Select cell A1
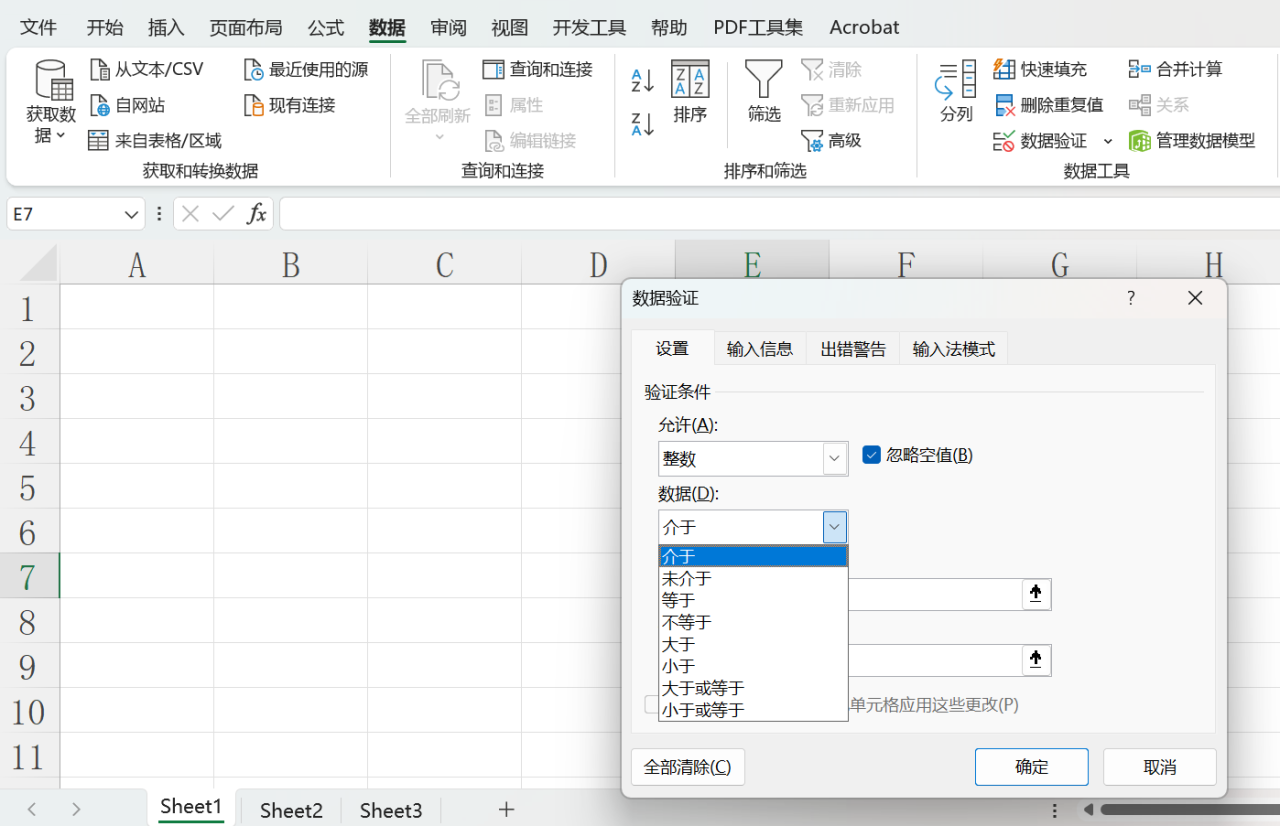The width and height of the screenshot is (1280, 826). 137,308
